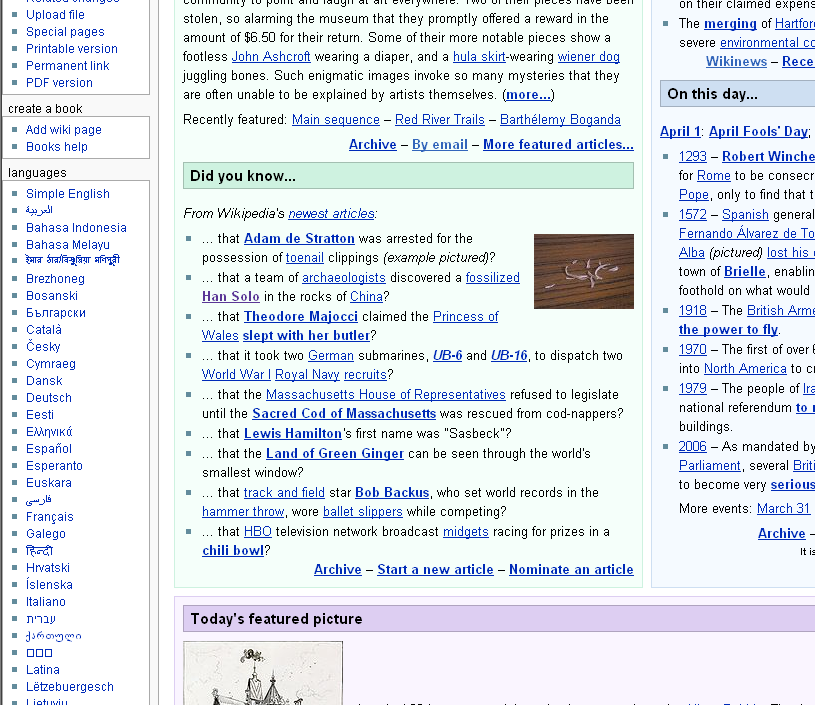Open newest articles link
Image resolution: width=815 pixels, height=705 pixels.
pyautogui.click(x=331, y=214)
